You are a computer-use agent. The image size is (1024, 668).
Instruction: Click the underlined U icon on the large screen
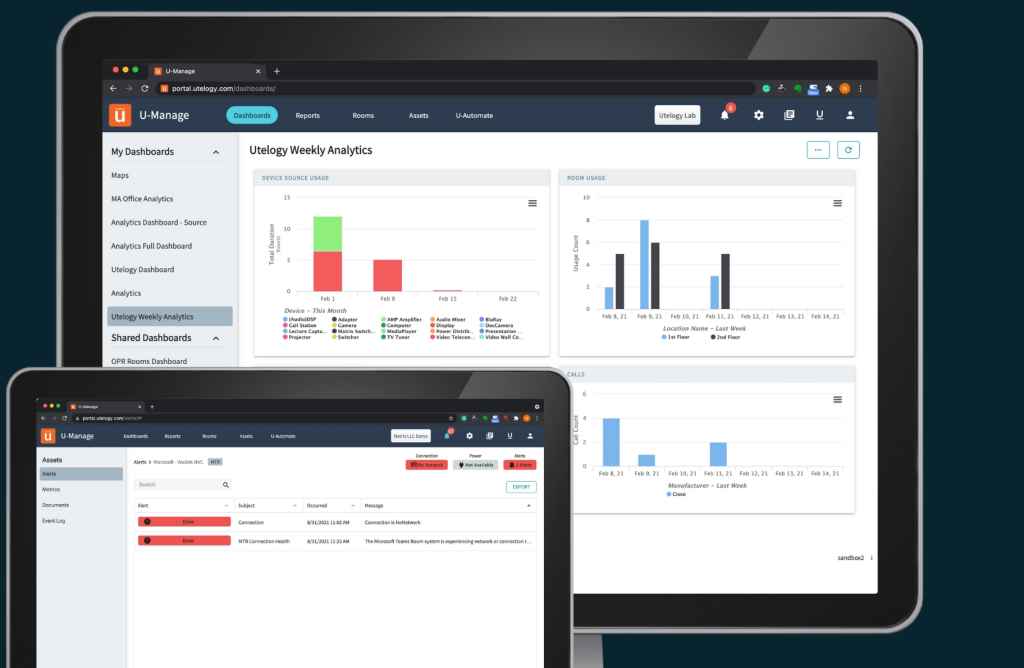tap(820, 115)
